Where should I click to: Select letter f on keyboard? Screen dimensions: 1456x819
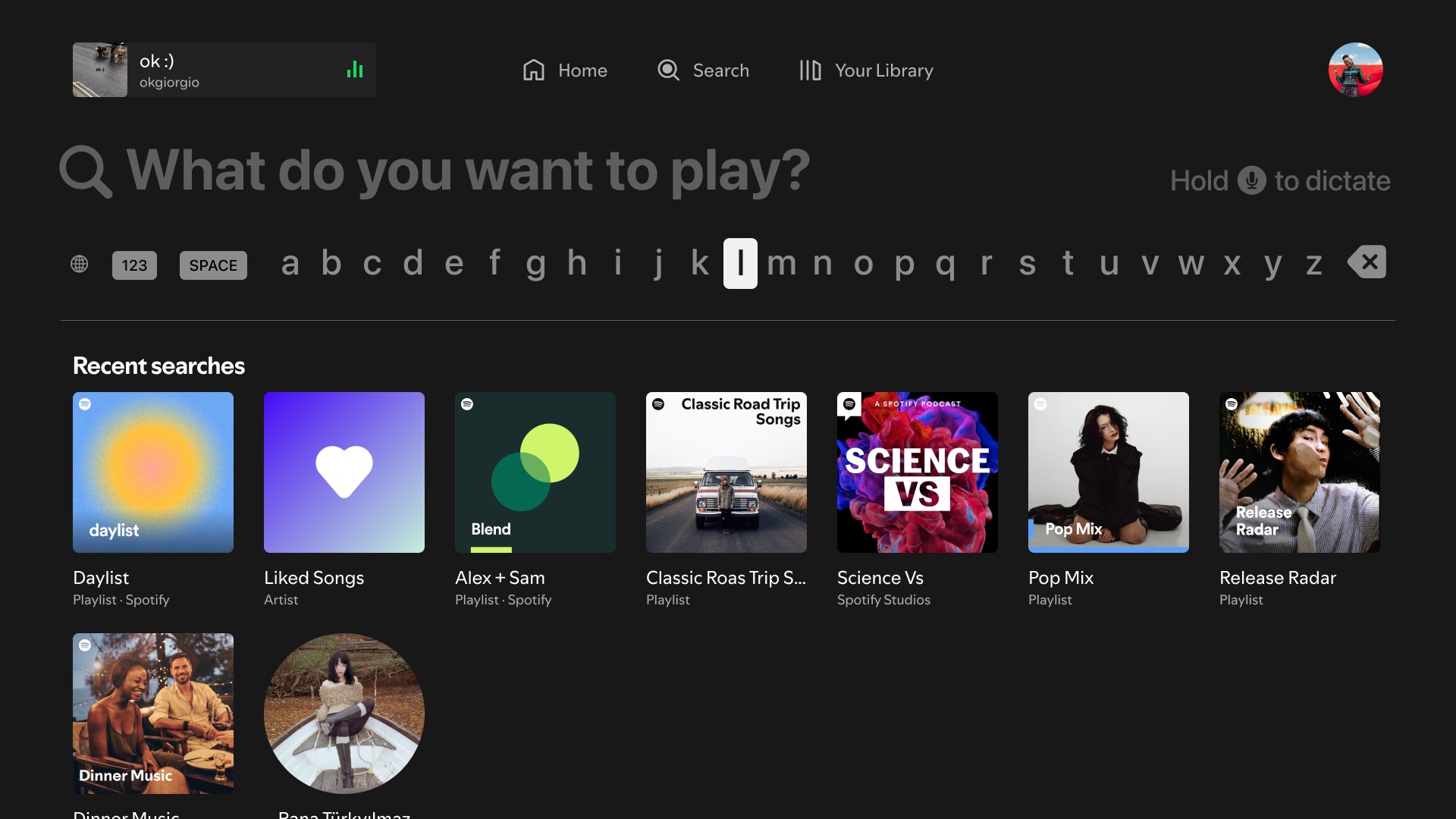pyautogui.click(x=494, y=264)
